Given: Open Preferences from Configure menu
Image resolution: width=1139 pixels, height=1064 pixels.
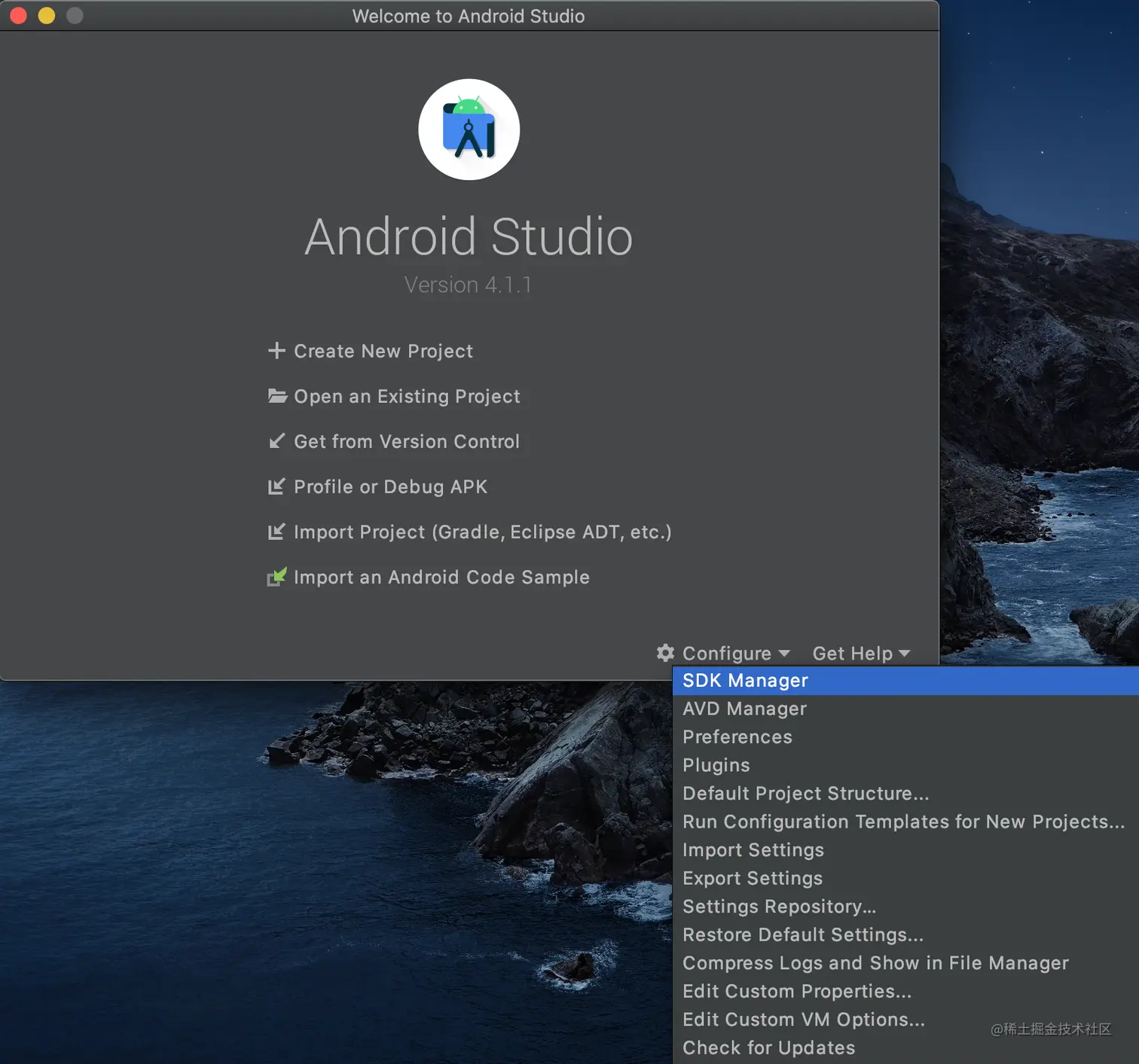Looking at the screenshot, I should point(737,737).
